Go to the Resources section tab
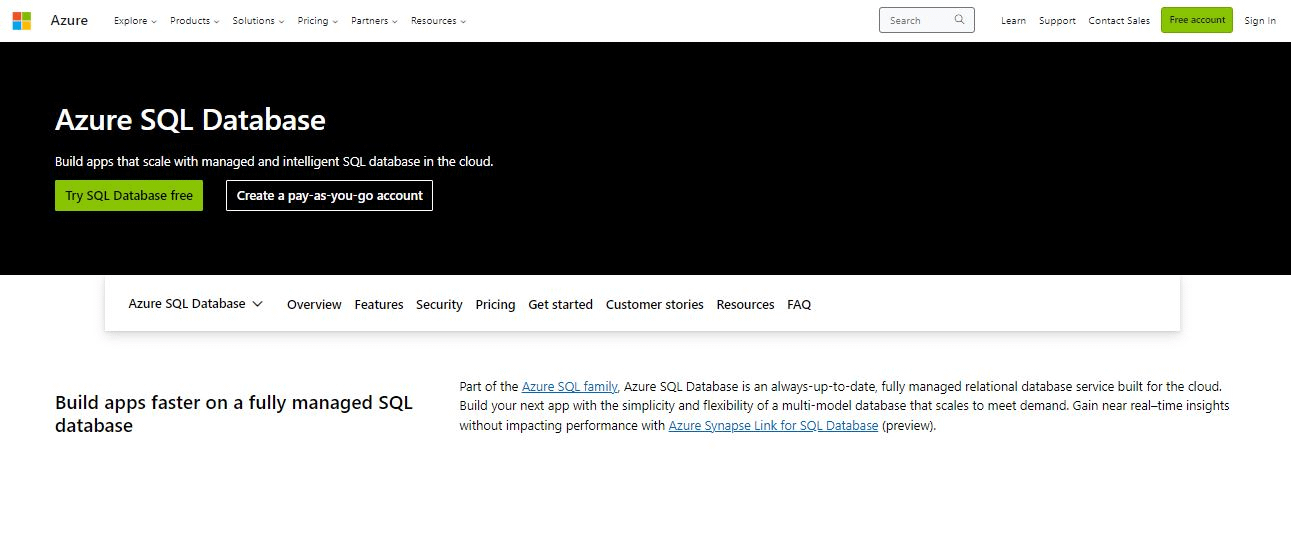The image size is (1291, 541). click(x=745, y=304)
